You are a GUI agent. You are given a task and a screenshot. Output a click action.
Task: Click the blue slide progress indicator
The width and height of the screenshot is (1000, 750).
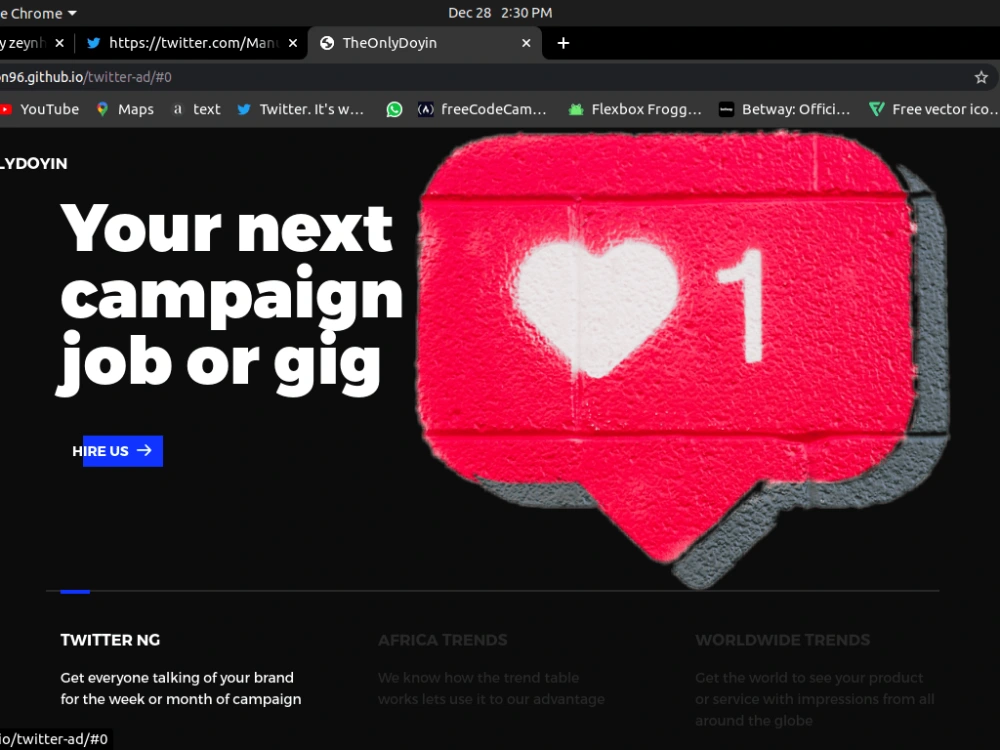pyautogui.click(x=75, y=592)
